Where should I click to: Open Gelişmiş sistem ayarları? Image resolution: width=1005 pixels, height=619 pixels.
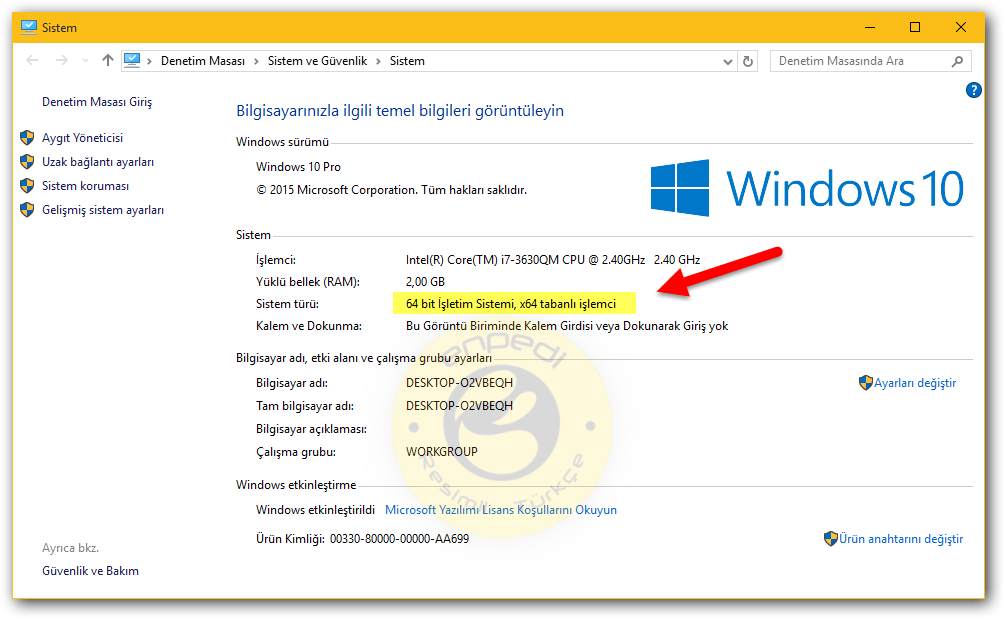point(103,210)
